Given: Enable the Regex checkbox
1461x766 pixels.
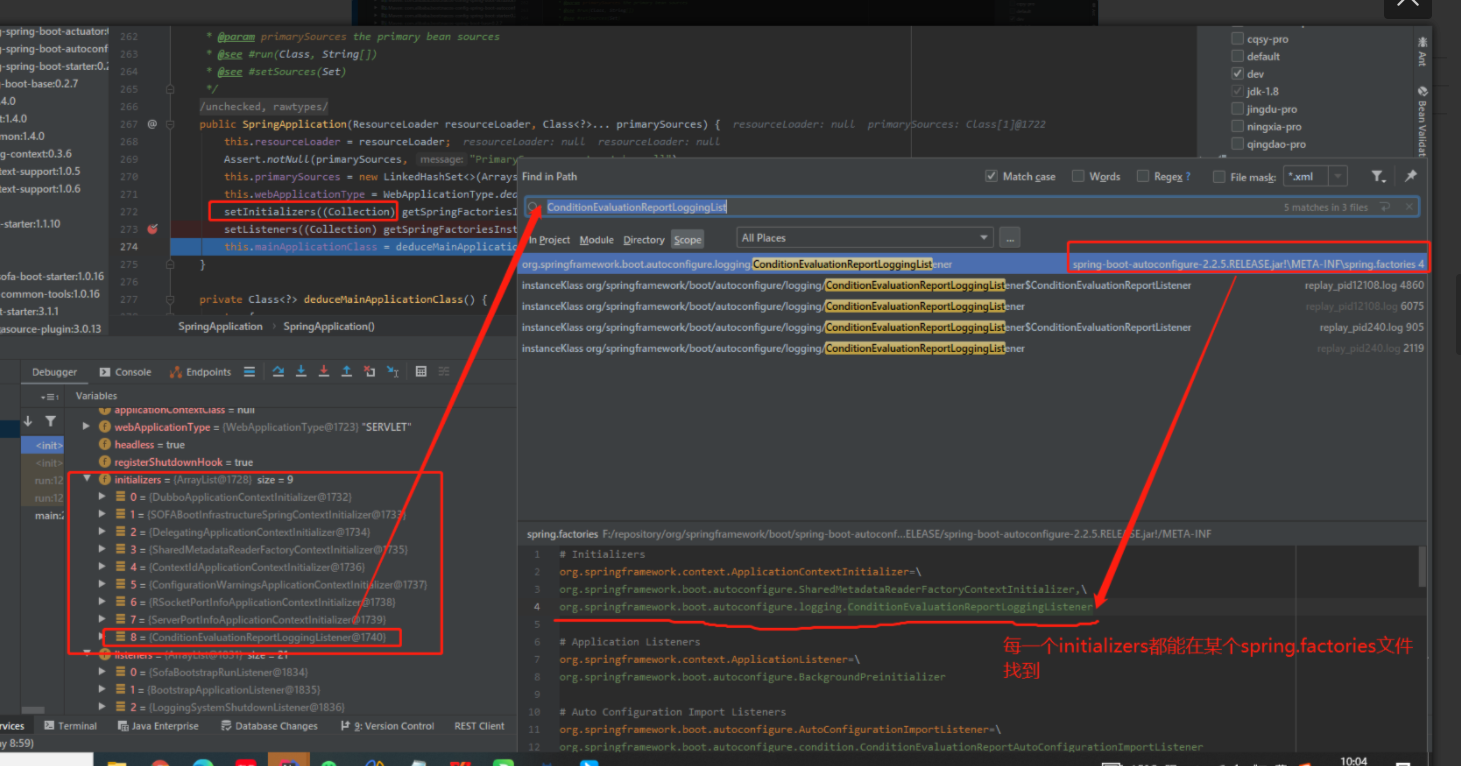Looking at the screenshot, I should pyautogui.click(x=1143, y=176).
